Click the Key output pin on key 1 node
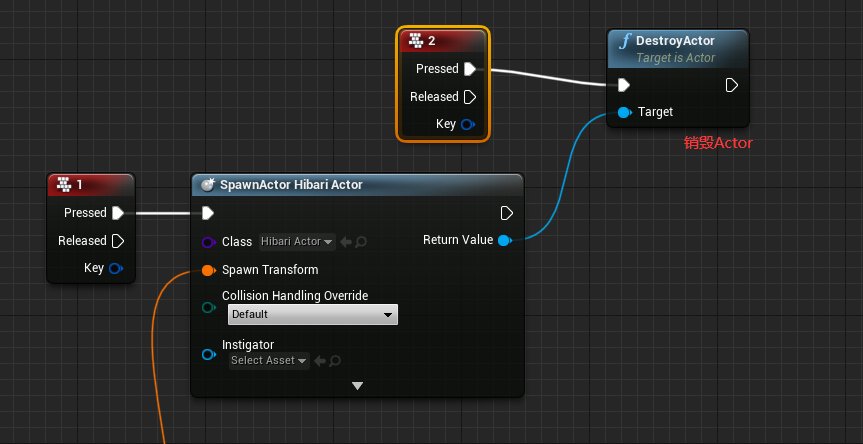Image resolution: width=863 pixels, height=444 pixels. (x=116, y=268)
